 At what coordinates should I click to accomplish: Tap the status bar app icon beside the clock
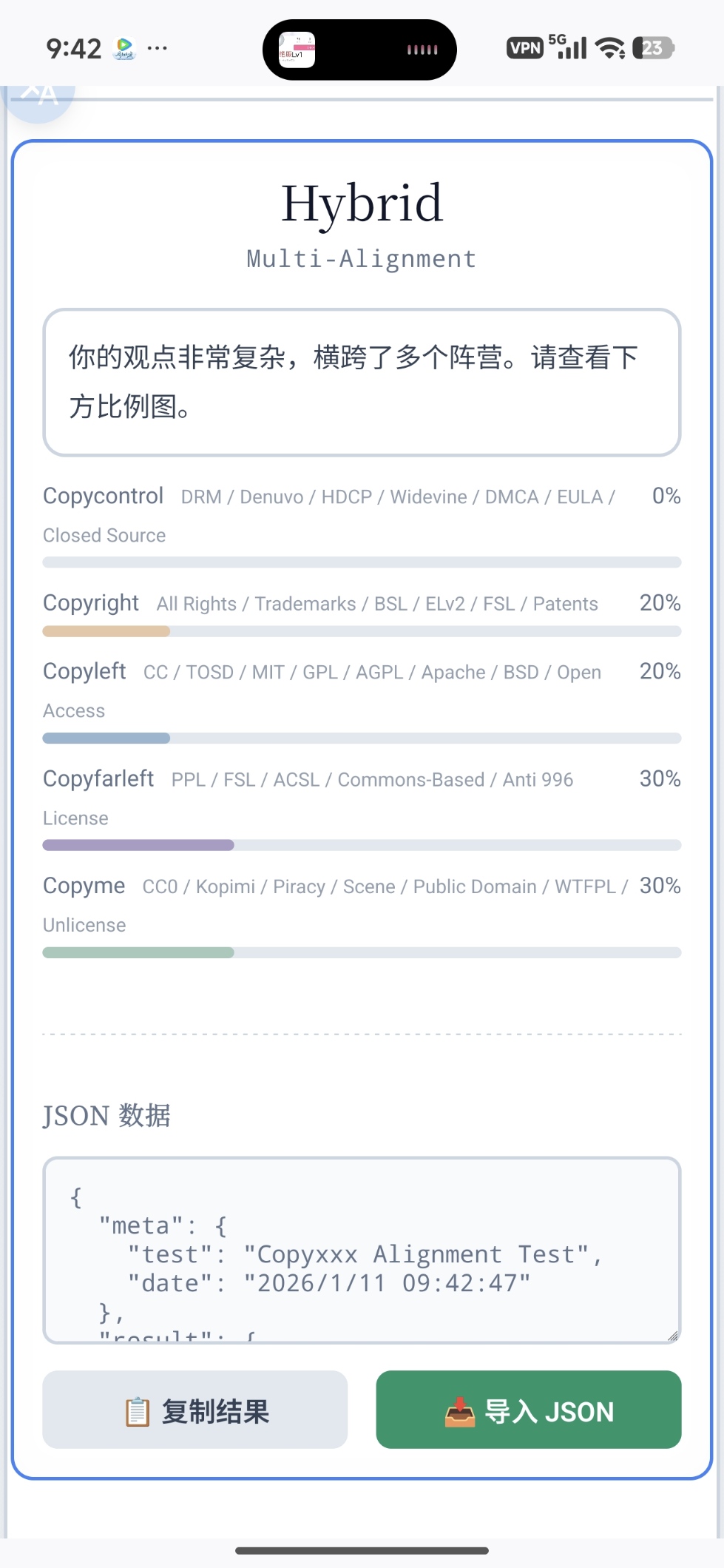coord(124,49)
